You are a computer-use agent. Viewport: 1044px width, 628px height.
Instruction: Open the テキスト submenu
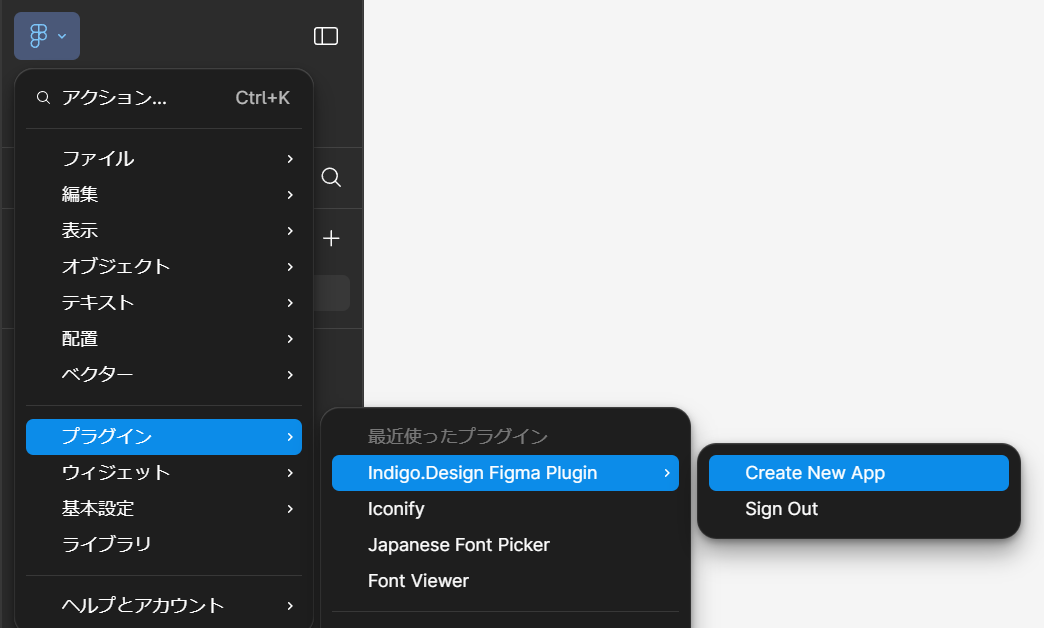pos(164,302)
